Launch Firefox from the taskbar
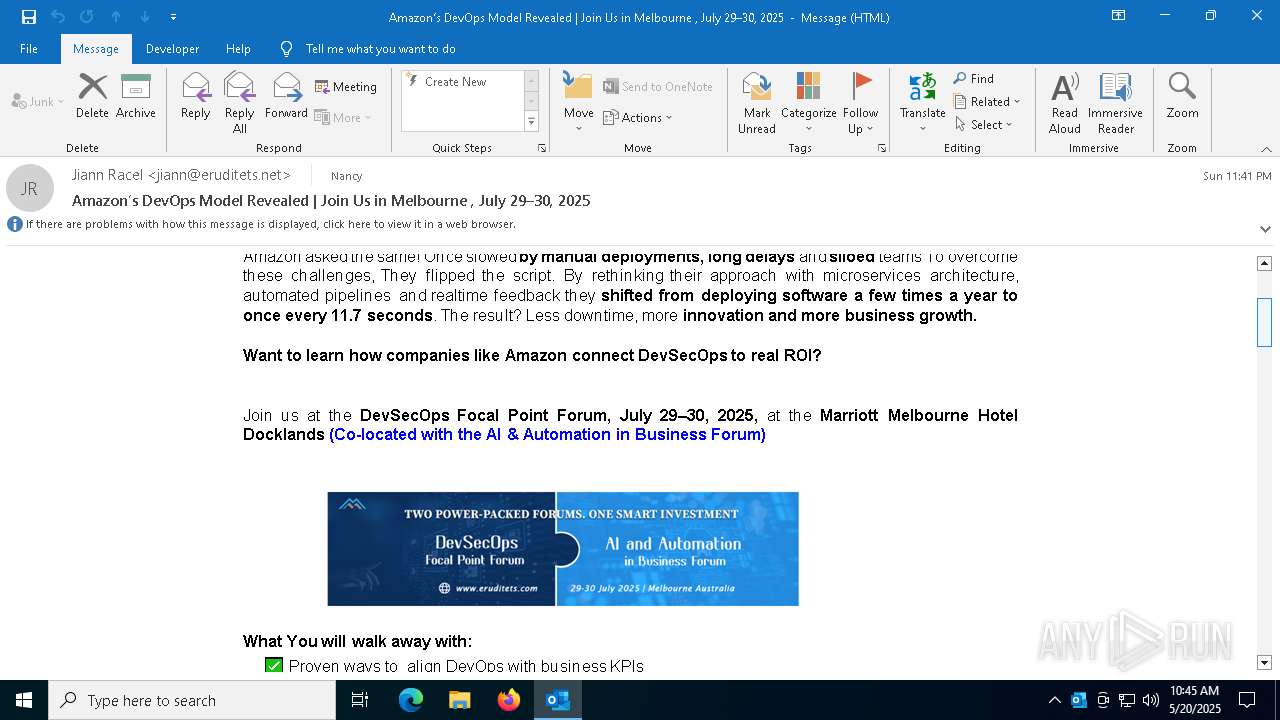The image size is (1280, 720). pyautogui.click(x=509, y=700)
